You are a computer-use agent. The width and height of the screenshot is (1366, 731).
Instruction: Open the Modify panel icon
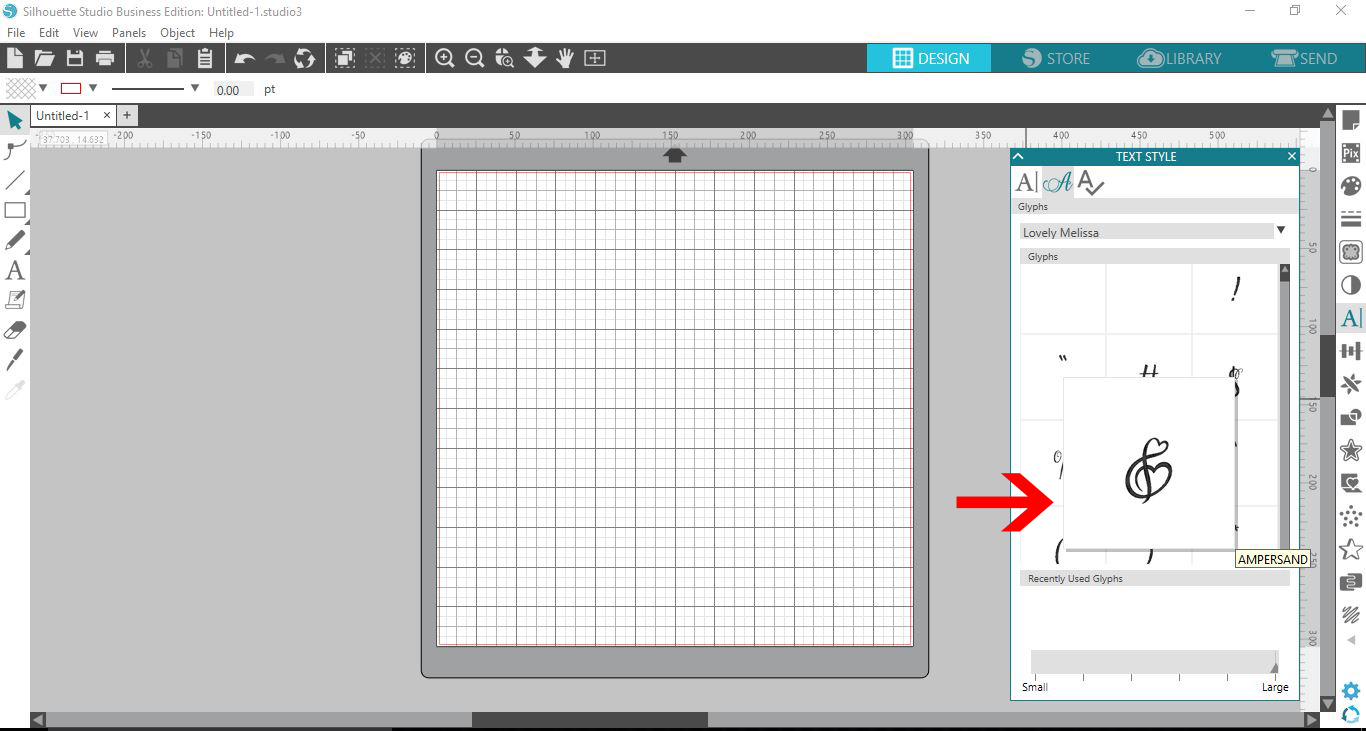pyautogui.click(x=1351, y=417)
